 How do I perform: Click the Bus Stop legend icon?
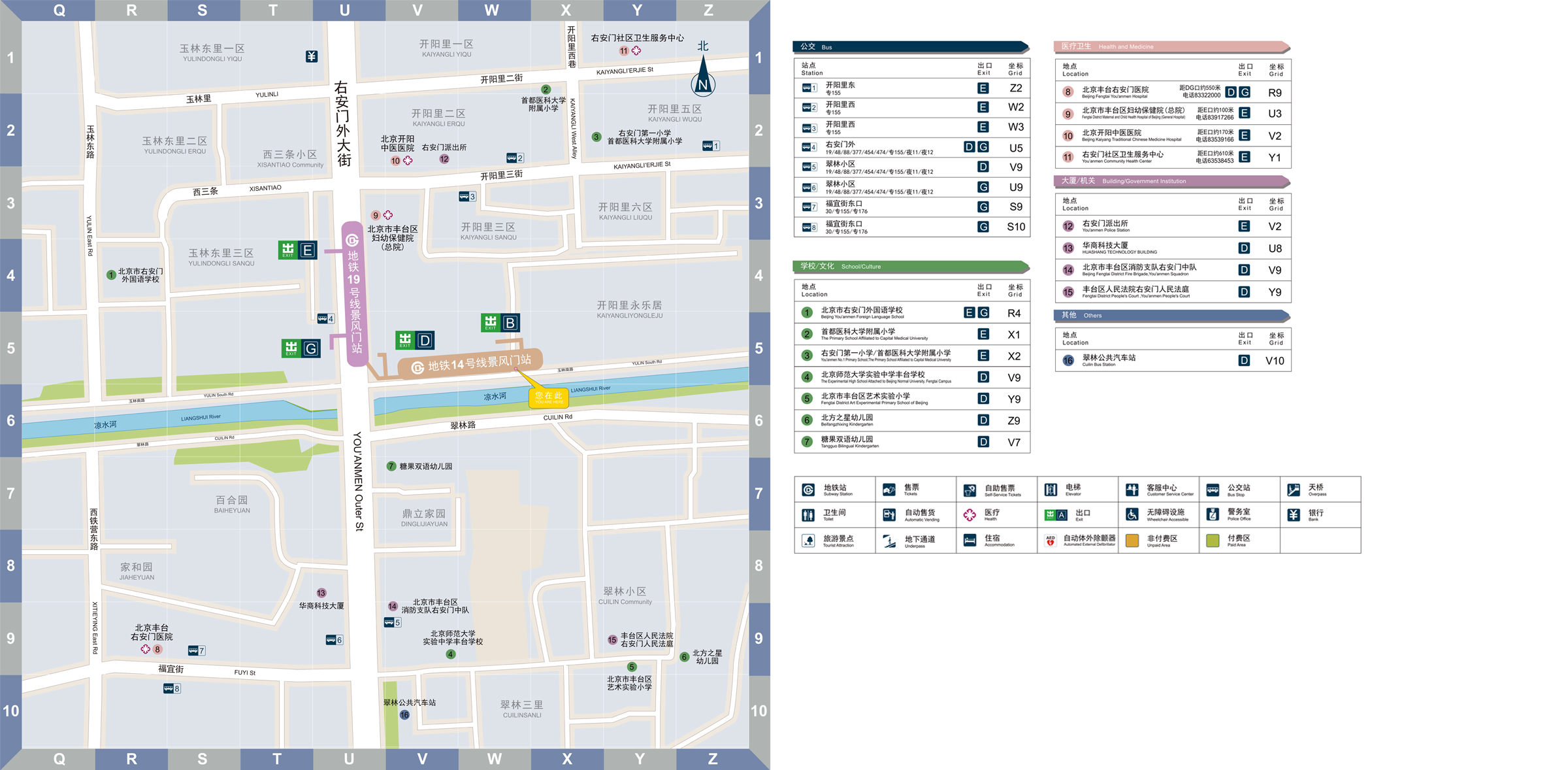[x=1213, y=490]
